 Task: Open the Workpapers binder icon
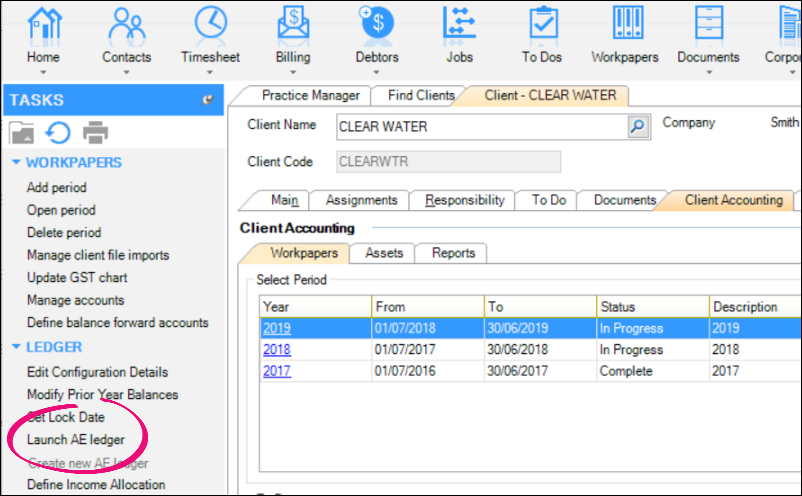click(625, 25)
